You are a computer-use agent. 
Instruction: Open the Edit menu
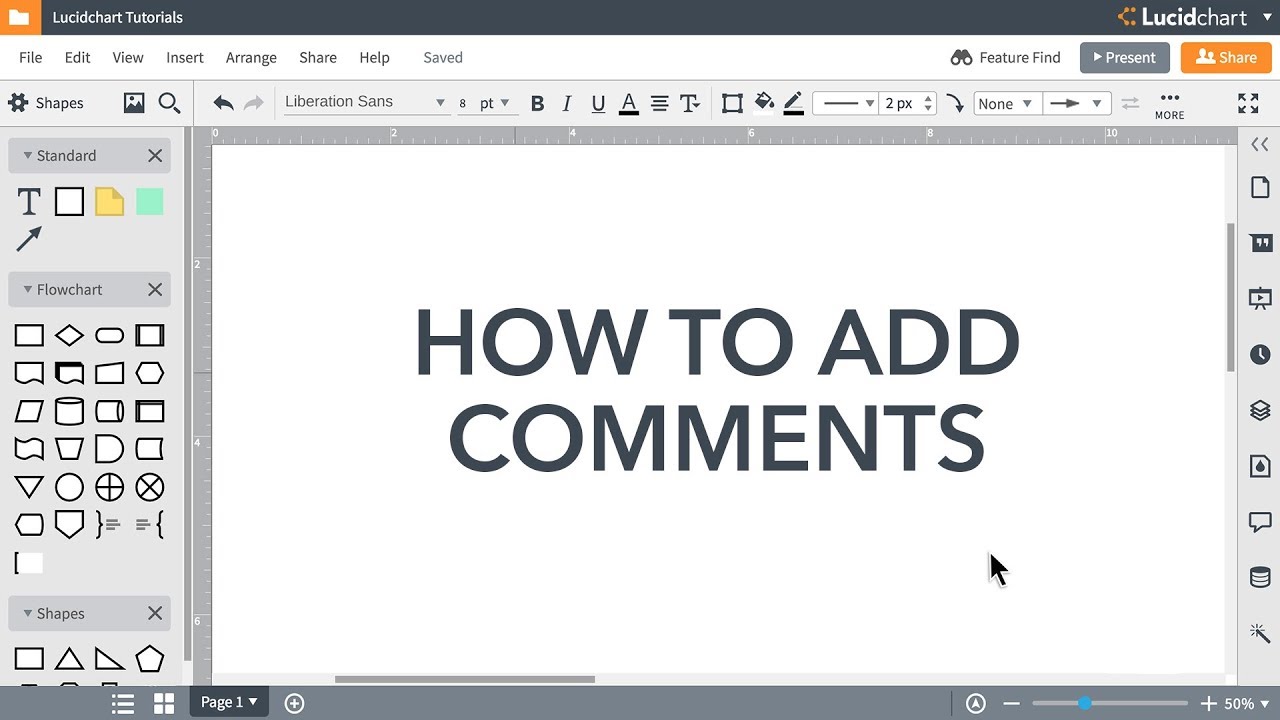click(x=77, y=58)
